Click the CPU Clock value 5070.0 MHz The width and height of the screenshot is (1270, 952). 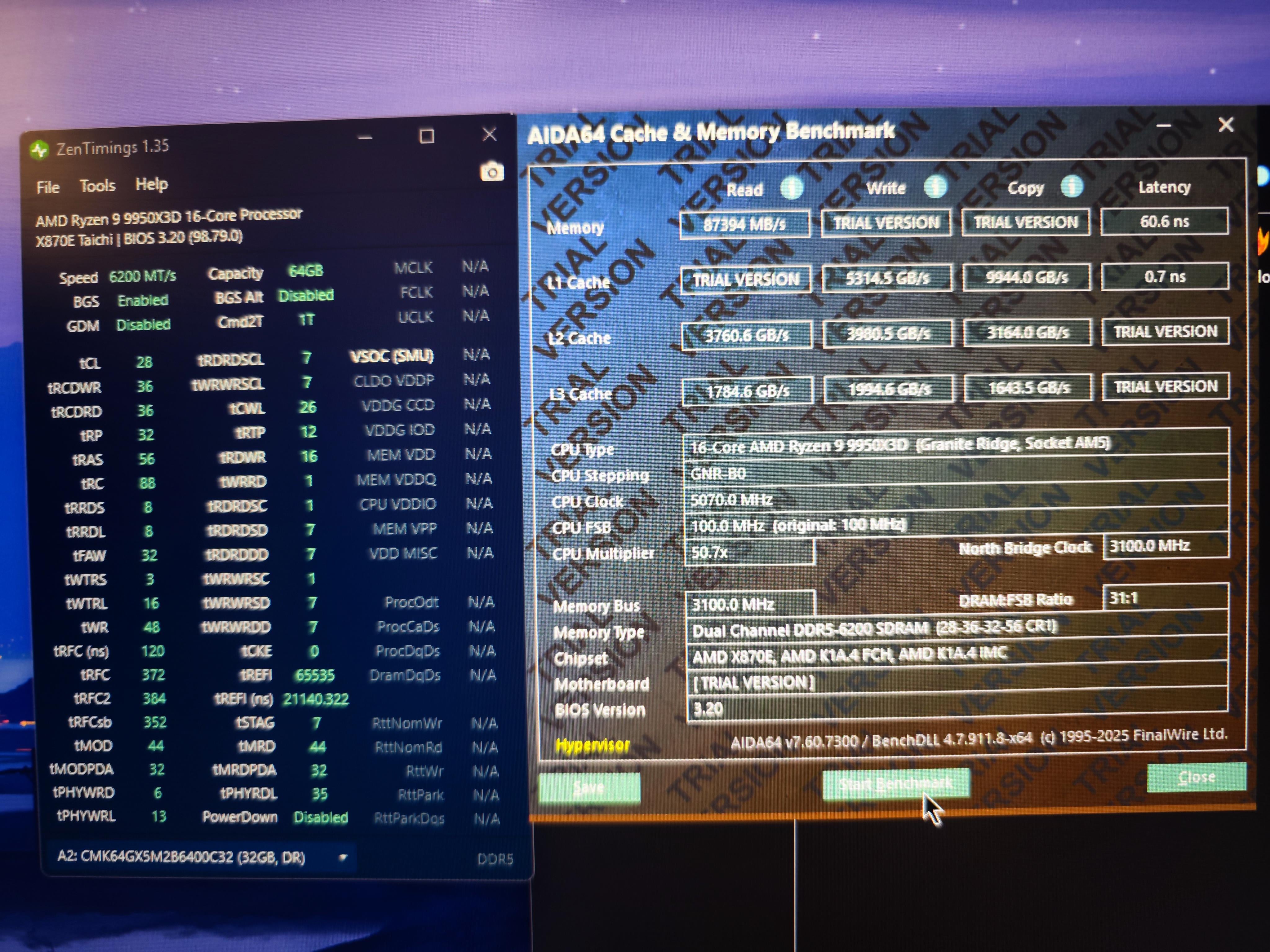click(x=957, y=498)
